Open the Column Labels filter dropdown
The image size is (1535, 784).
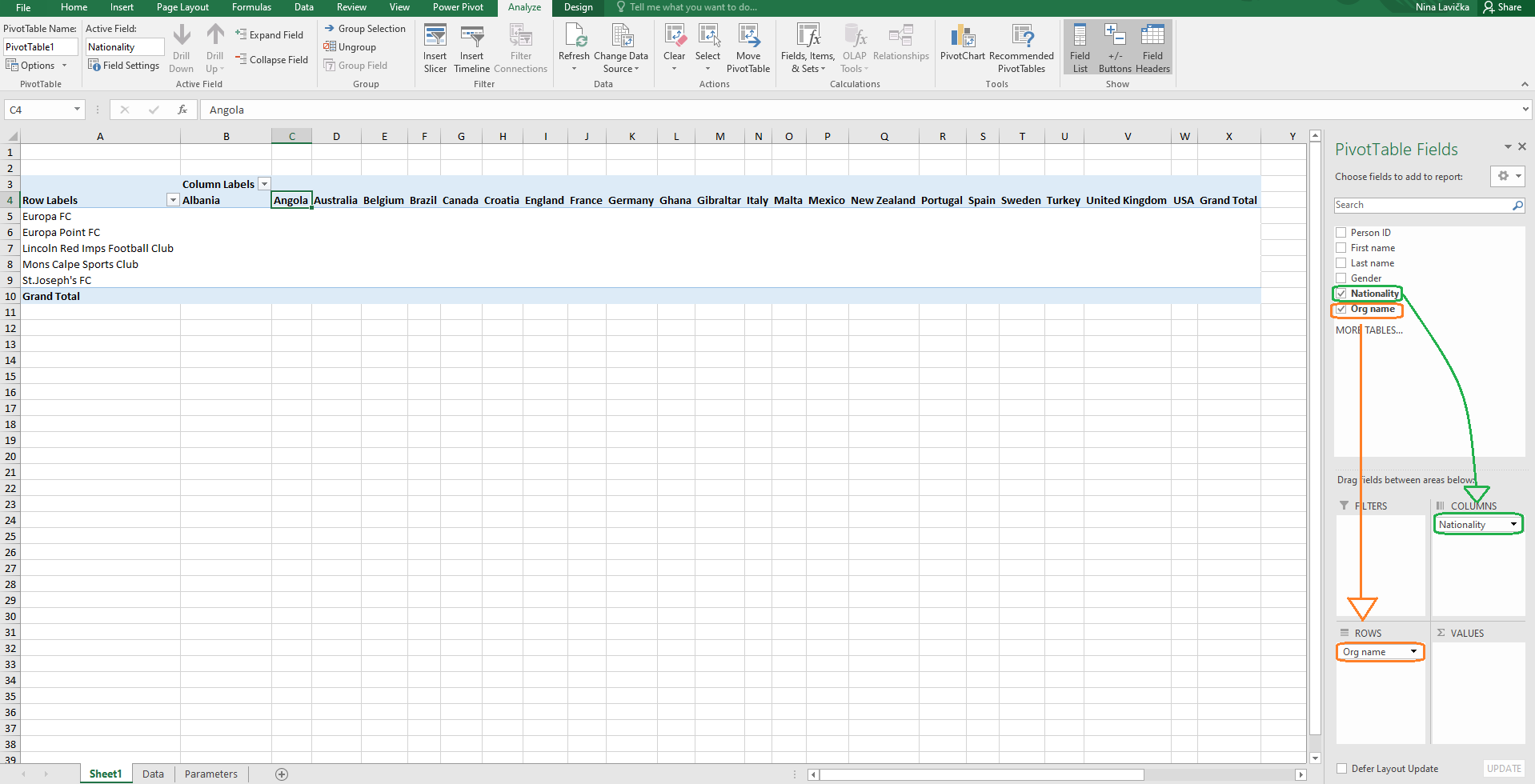tap(264, 184)
